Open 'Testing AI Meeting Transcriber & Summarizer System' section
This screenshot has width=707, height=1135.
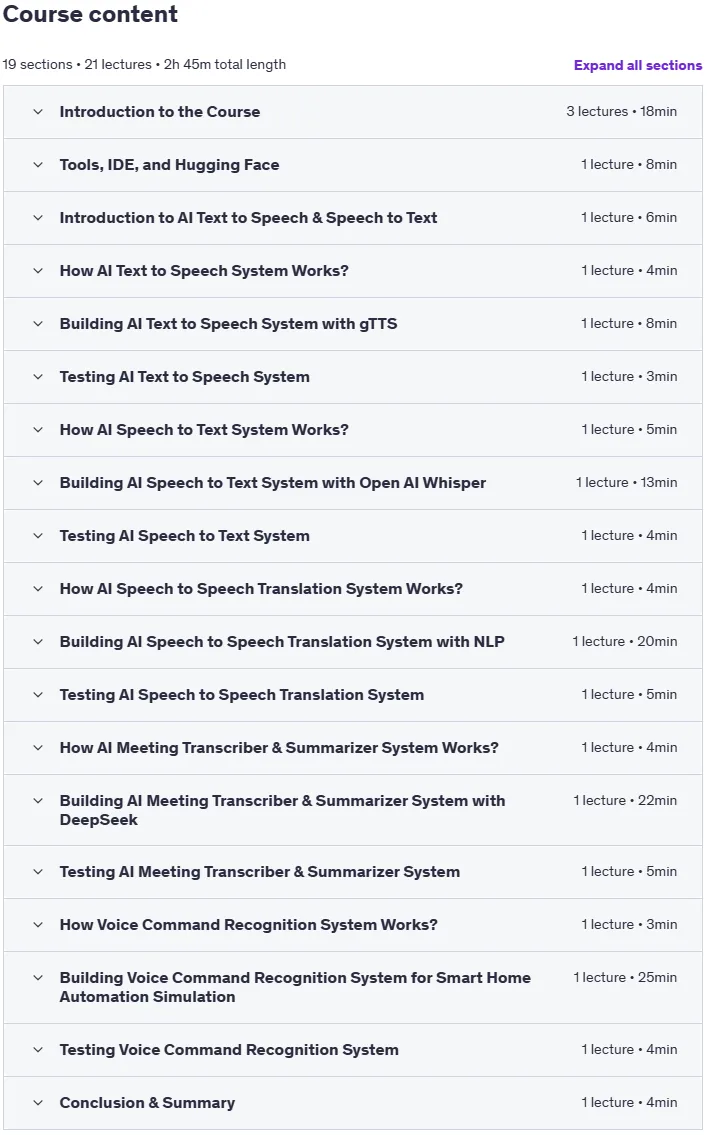point(352,872)
